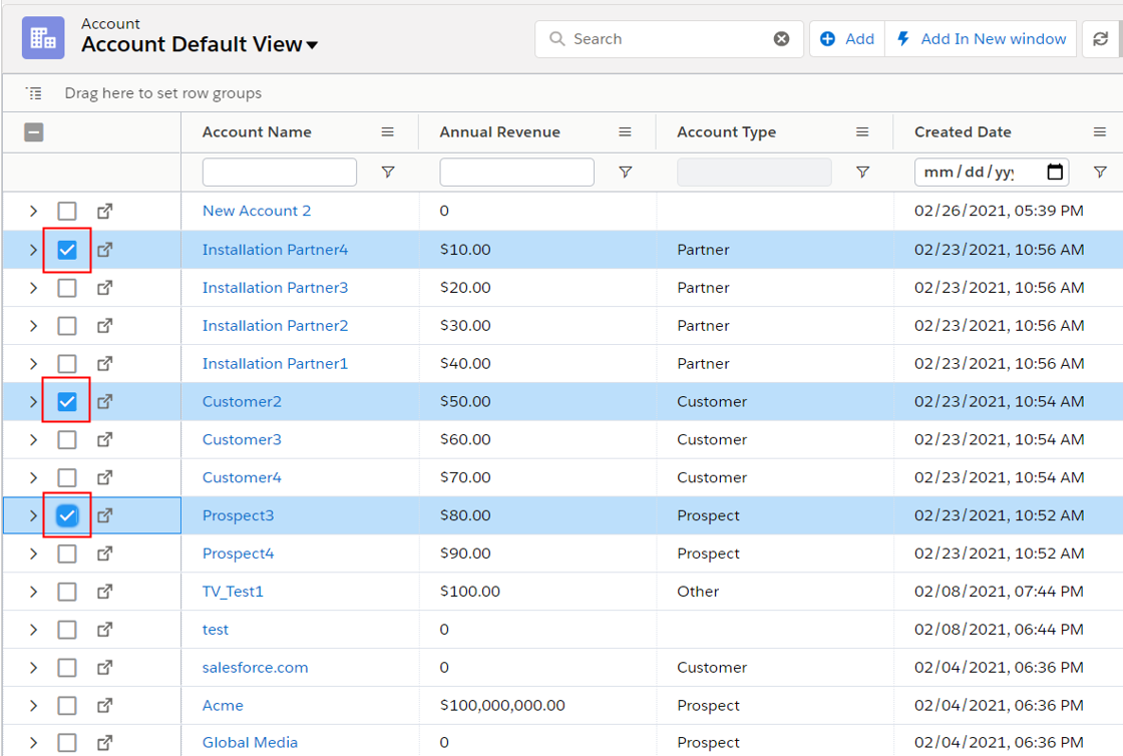Expand the TV_Test1 row details
The image size is (1123, 756).
33,592
